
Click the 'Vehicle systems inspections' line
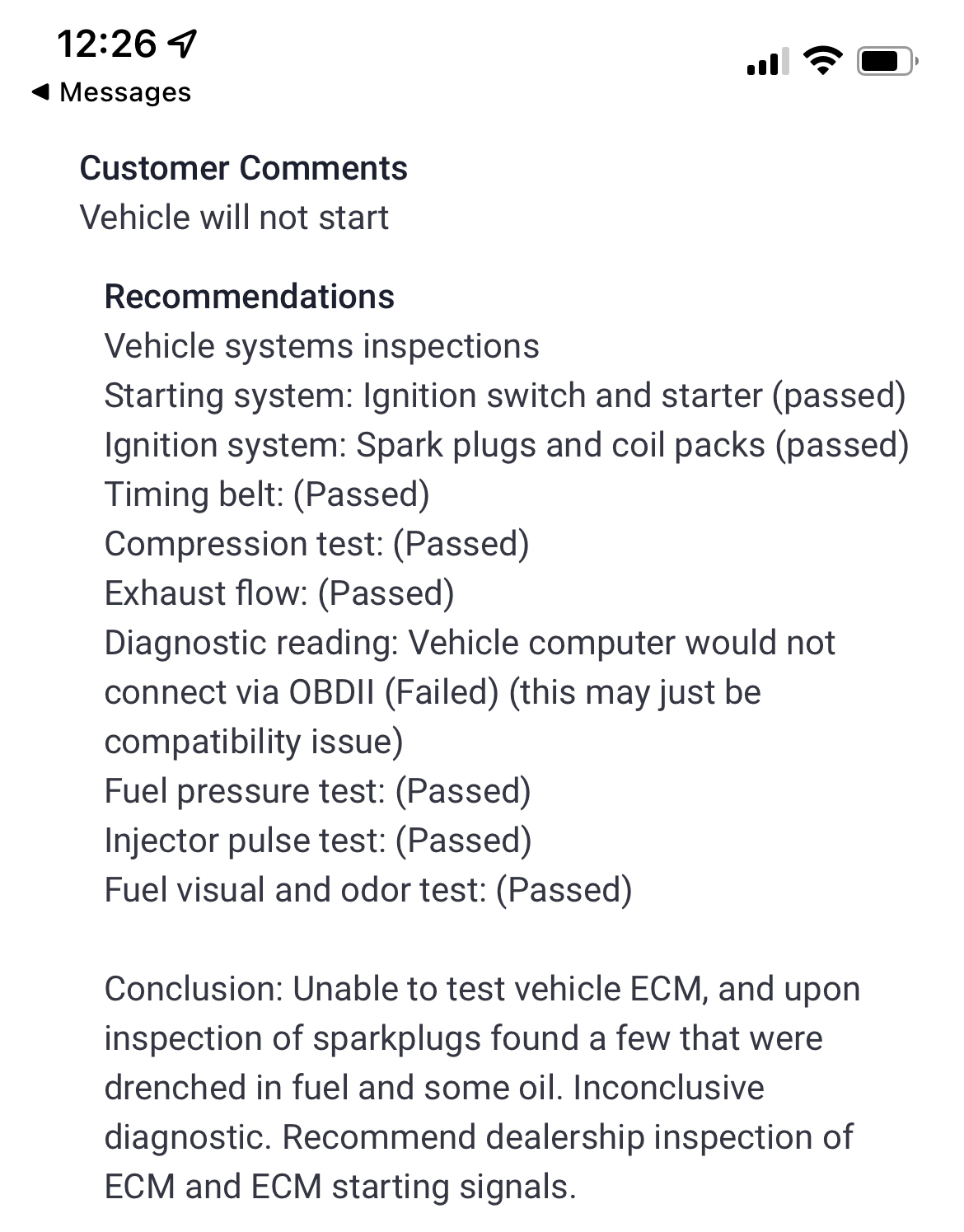(x=321, y=346)
